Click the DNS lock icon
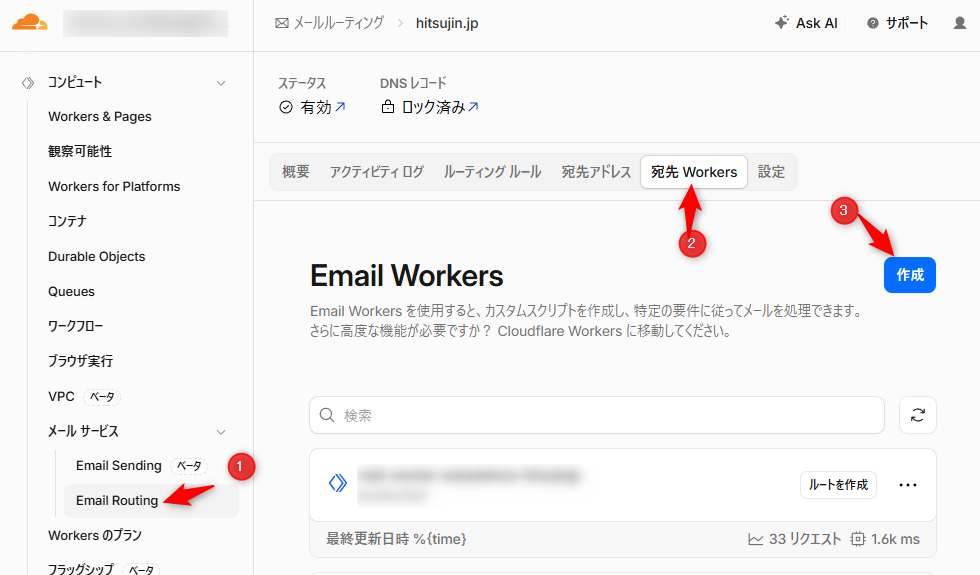The height and width of the screenshot is (575, 980). pos(388,107)
